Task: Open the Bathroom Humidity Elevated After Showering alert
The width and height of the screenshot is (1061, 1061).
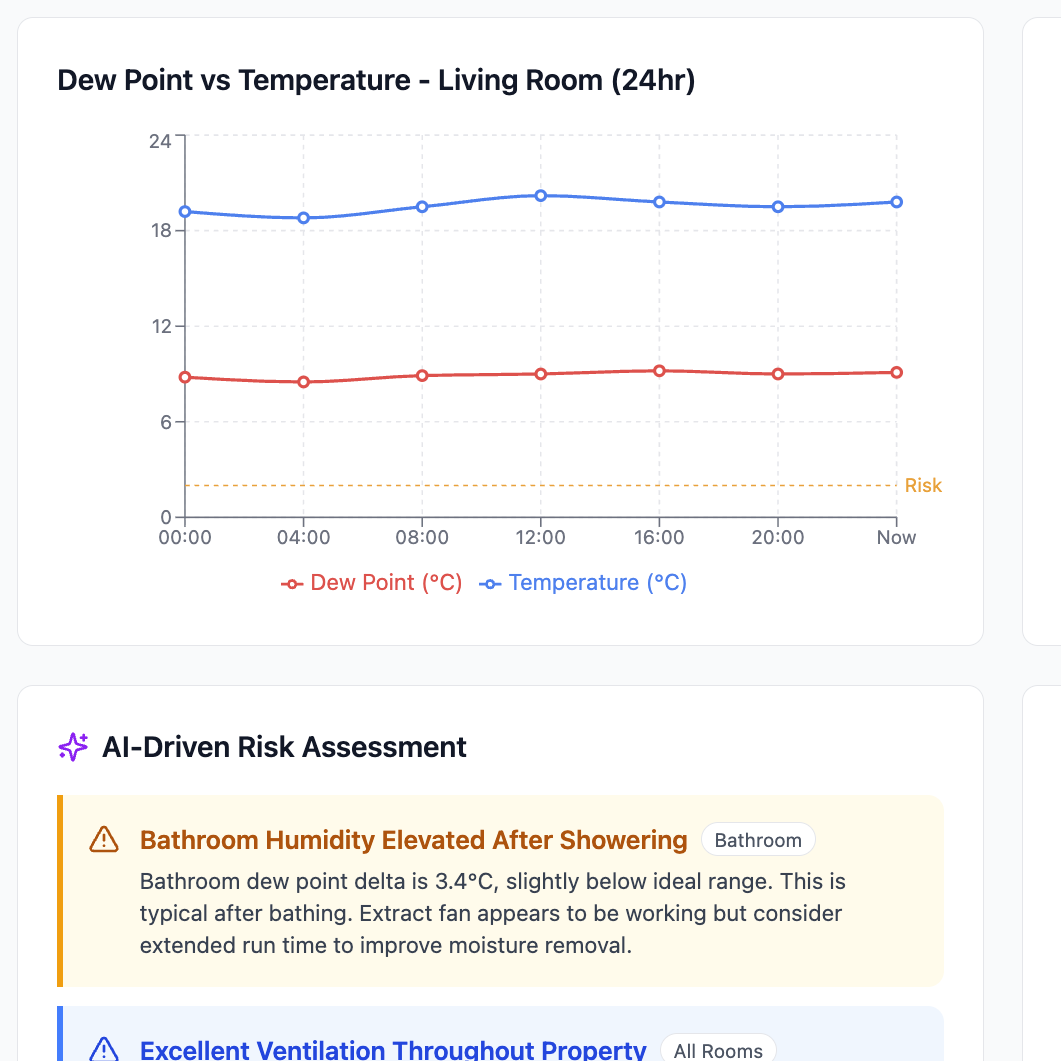Action: pos(413,840)
